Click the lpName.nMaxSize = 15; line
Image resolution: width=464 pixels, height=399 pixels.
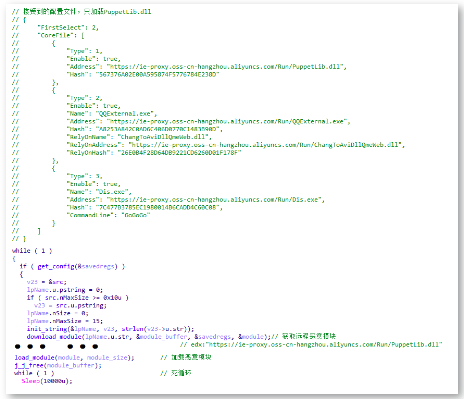65,321
